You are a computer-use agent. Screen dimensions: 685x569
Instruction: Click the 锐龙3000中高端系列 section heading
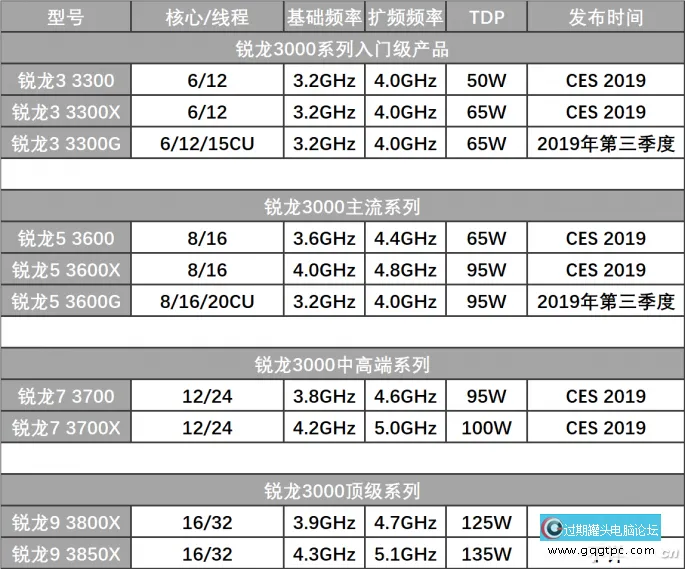click(x=342, y=365)
